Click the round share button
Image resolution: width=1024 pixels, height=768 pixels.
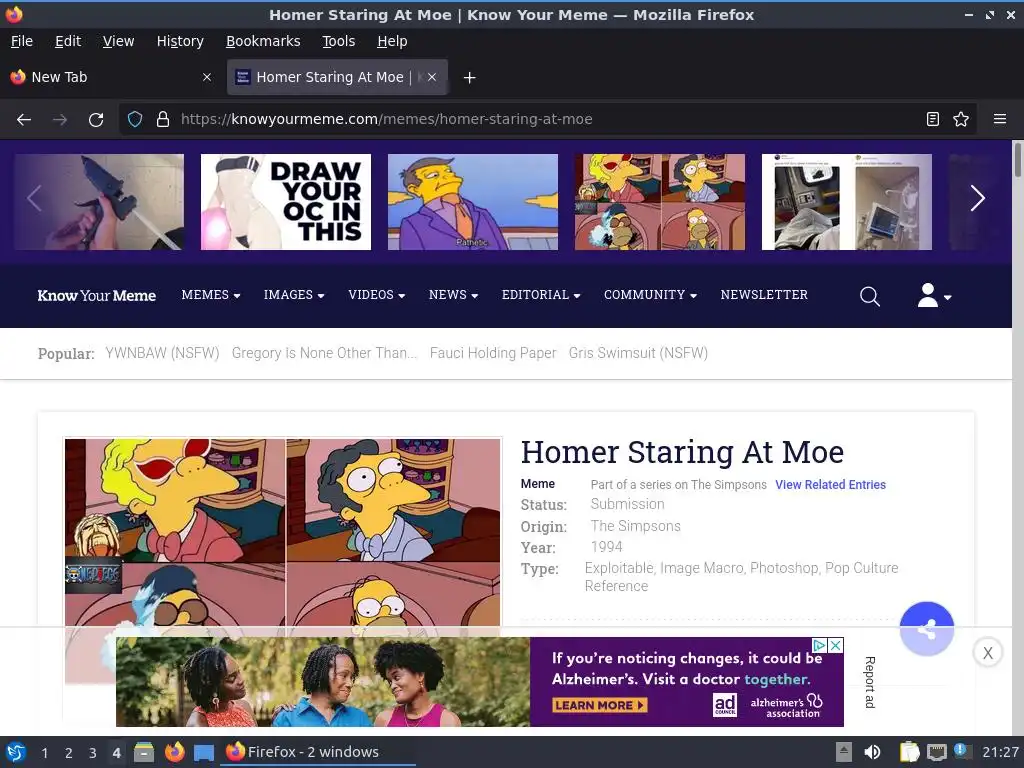[926, 629]
